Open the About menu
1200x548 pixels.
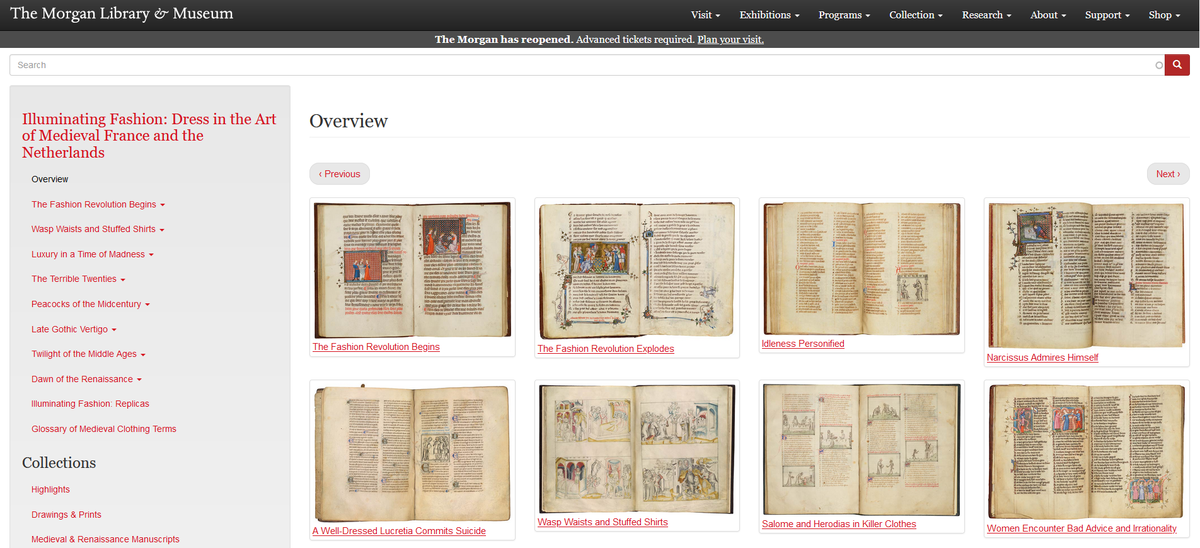point(1048,15)
